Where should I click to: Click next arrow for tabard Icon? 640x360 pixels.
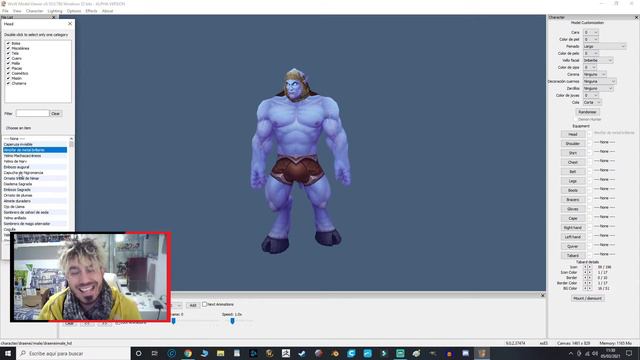click(589, 267)
